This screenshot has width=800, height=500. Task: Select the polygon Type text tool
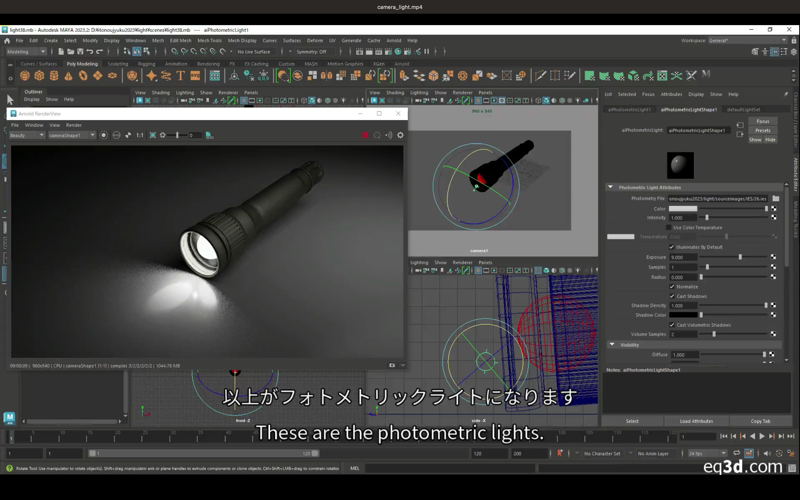click(x=181, y=75)
